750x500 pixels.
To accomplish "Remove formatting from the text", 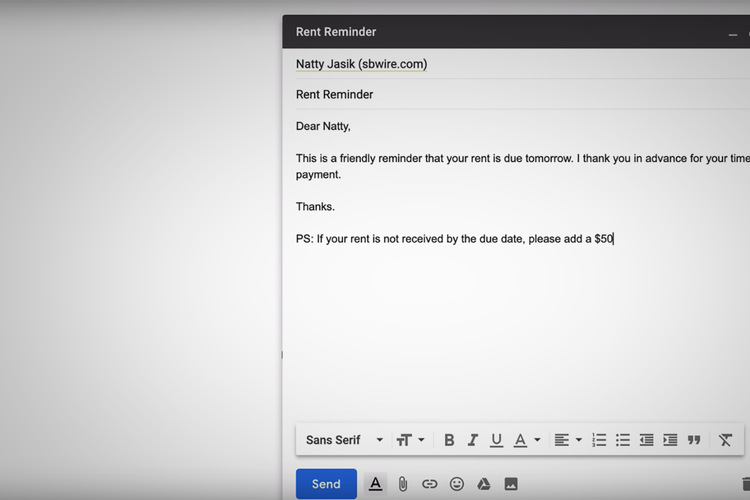I will coord(725,440).
